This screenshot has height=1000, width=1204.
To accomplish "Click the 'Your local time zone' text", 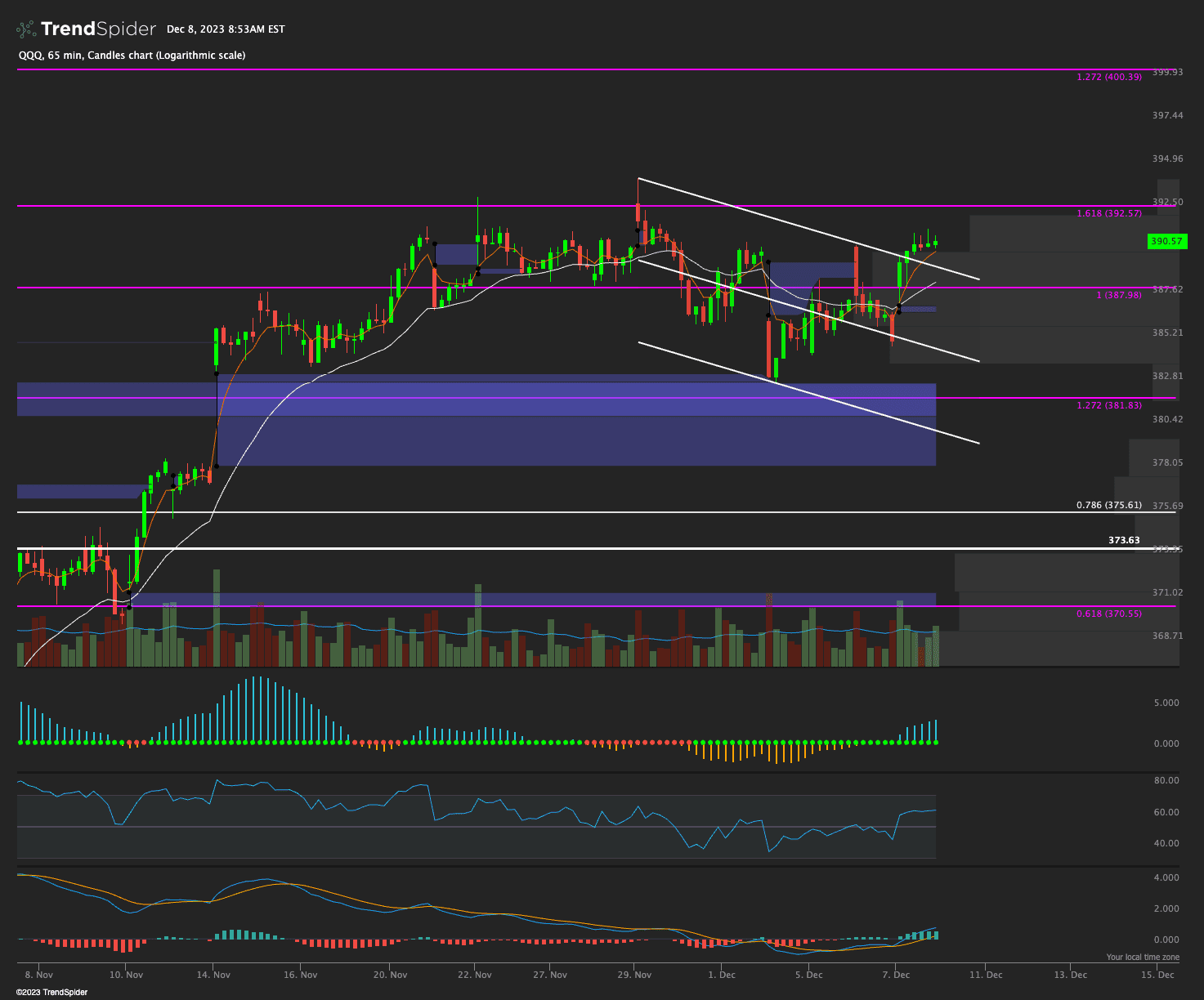I will pos(1143,957).
